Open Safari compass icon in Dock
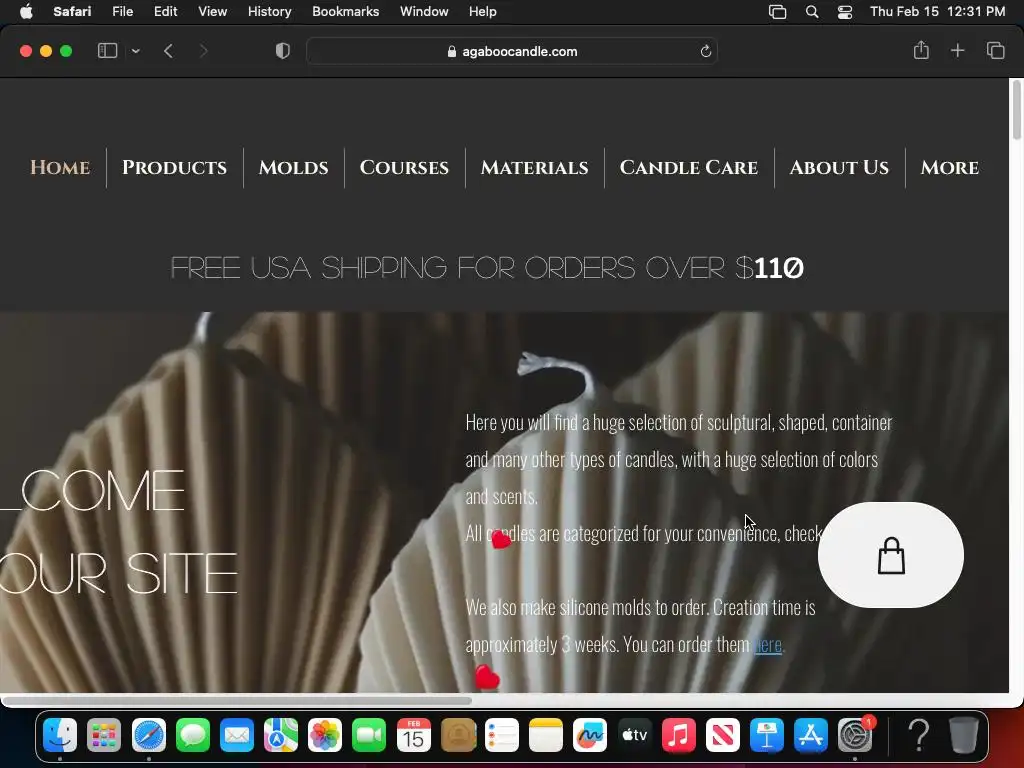1024x768 pixels. [149, 735]
